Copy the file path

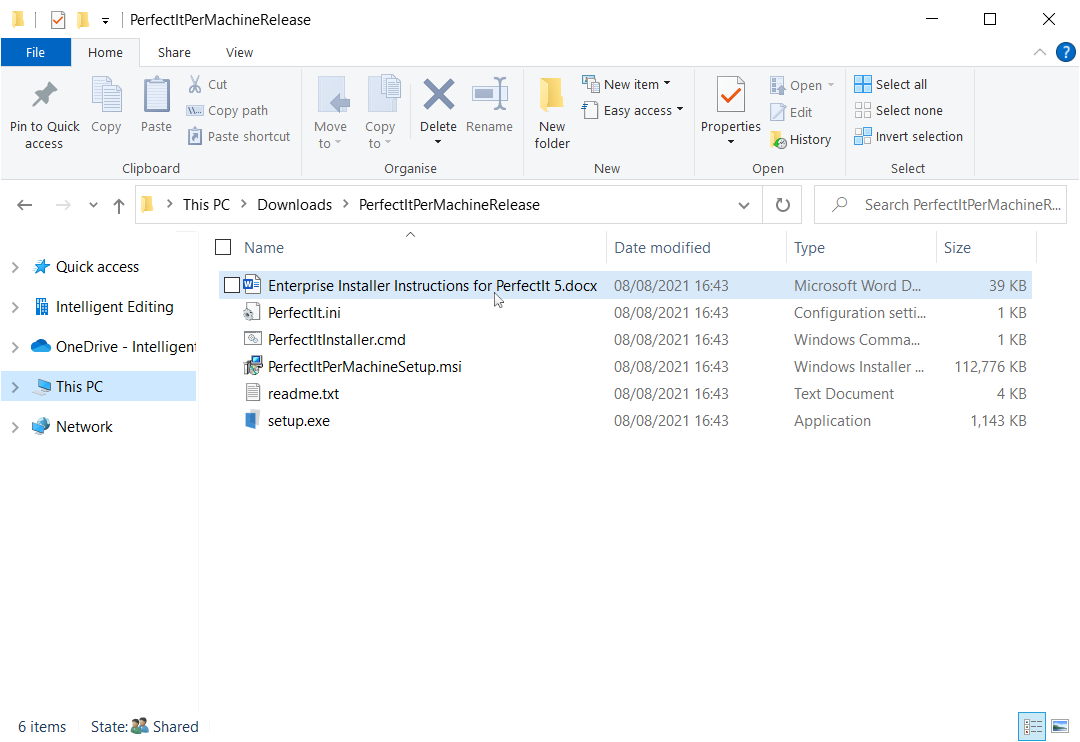[227, 110]
